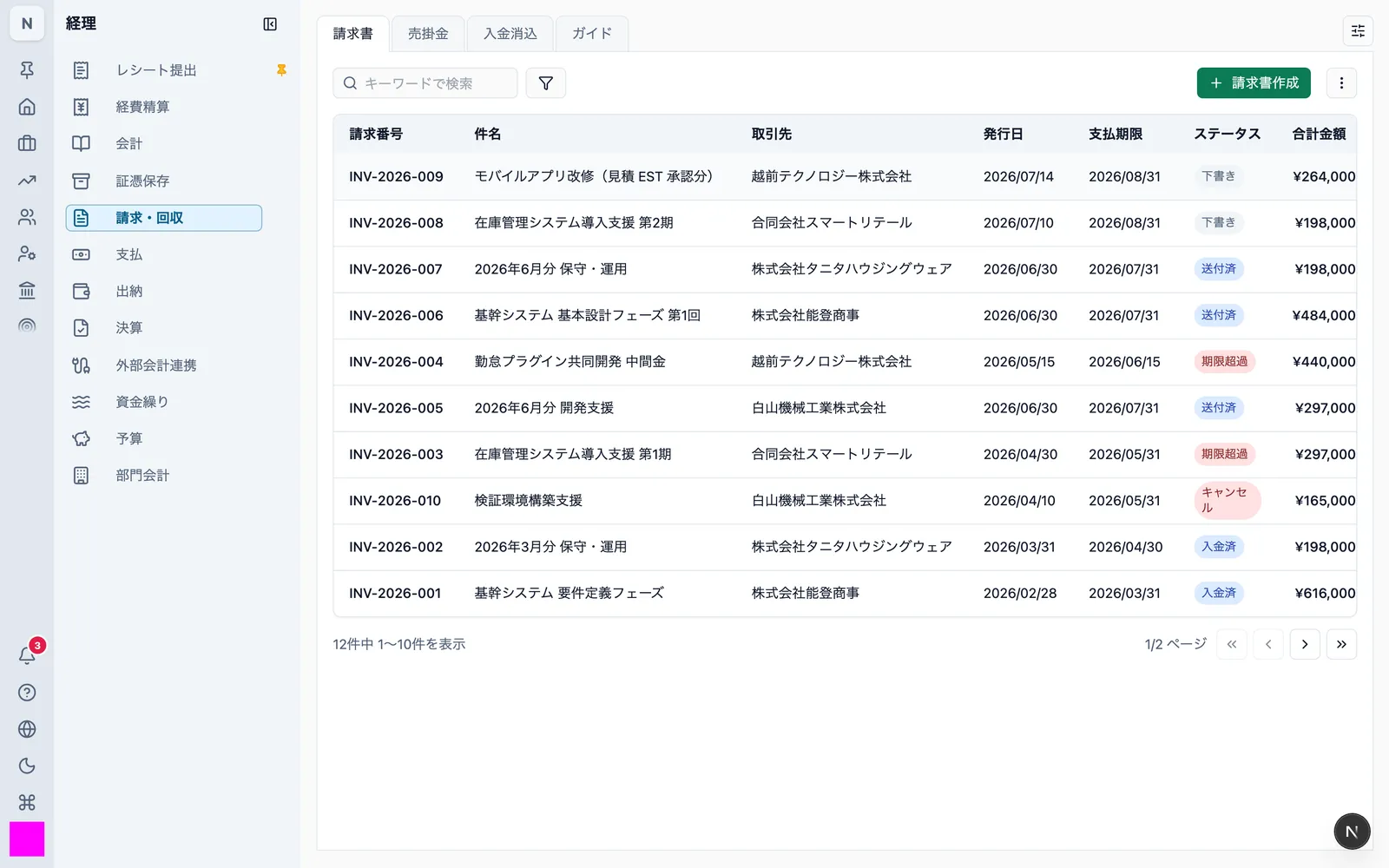This screenshot has width=1389, height=868.
Task: Click 送付済 status of INV-2026-005
Action: coord(1218,408)
